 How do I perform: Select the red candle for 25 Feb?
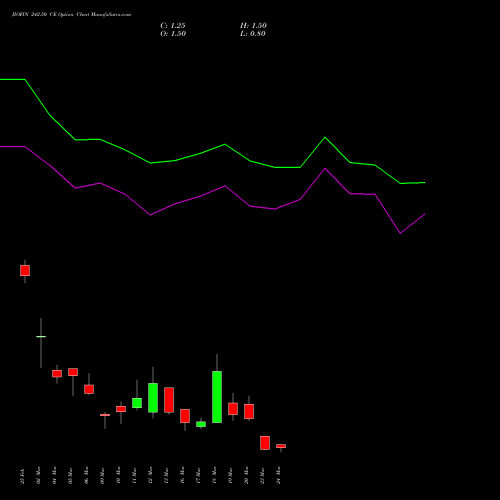[25, 270]
